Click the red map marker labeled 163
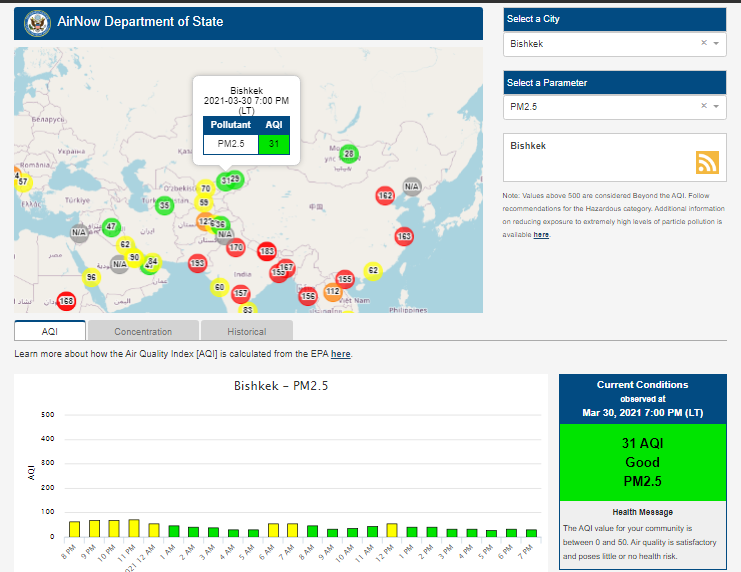This screenshot has height=572, width=741. [404, 237]
